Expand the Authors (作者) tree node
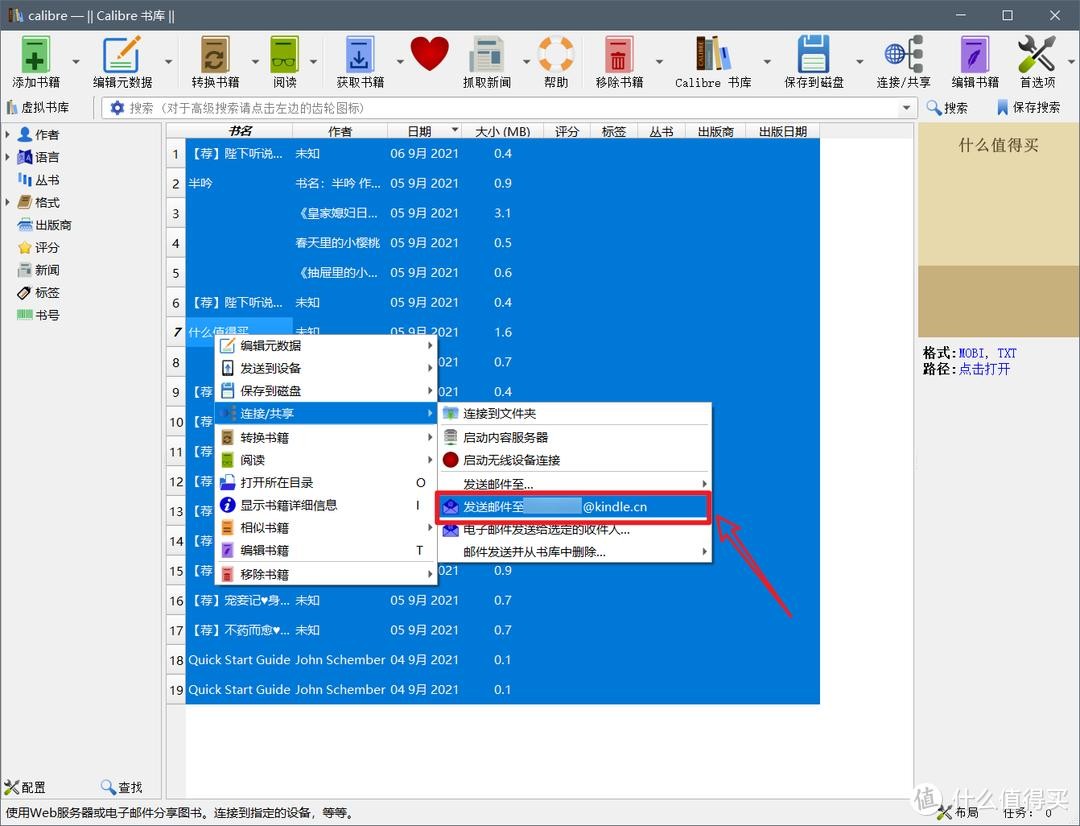 click(x=8, y=134)
